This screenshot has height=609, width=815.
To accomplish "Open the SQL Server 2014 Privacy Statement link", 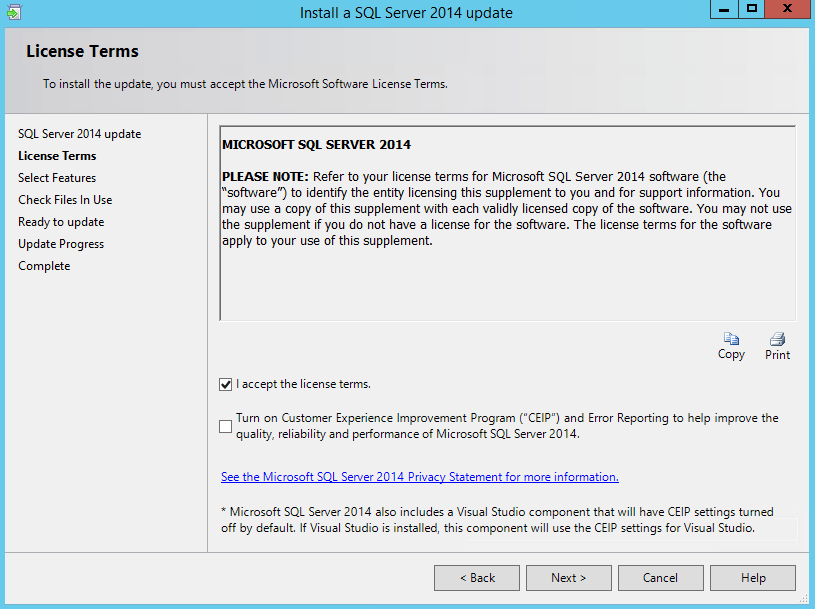I will point(419,477).
